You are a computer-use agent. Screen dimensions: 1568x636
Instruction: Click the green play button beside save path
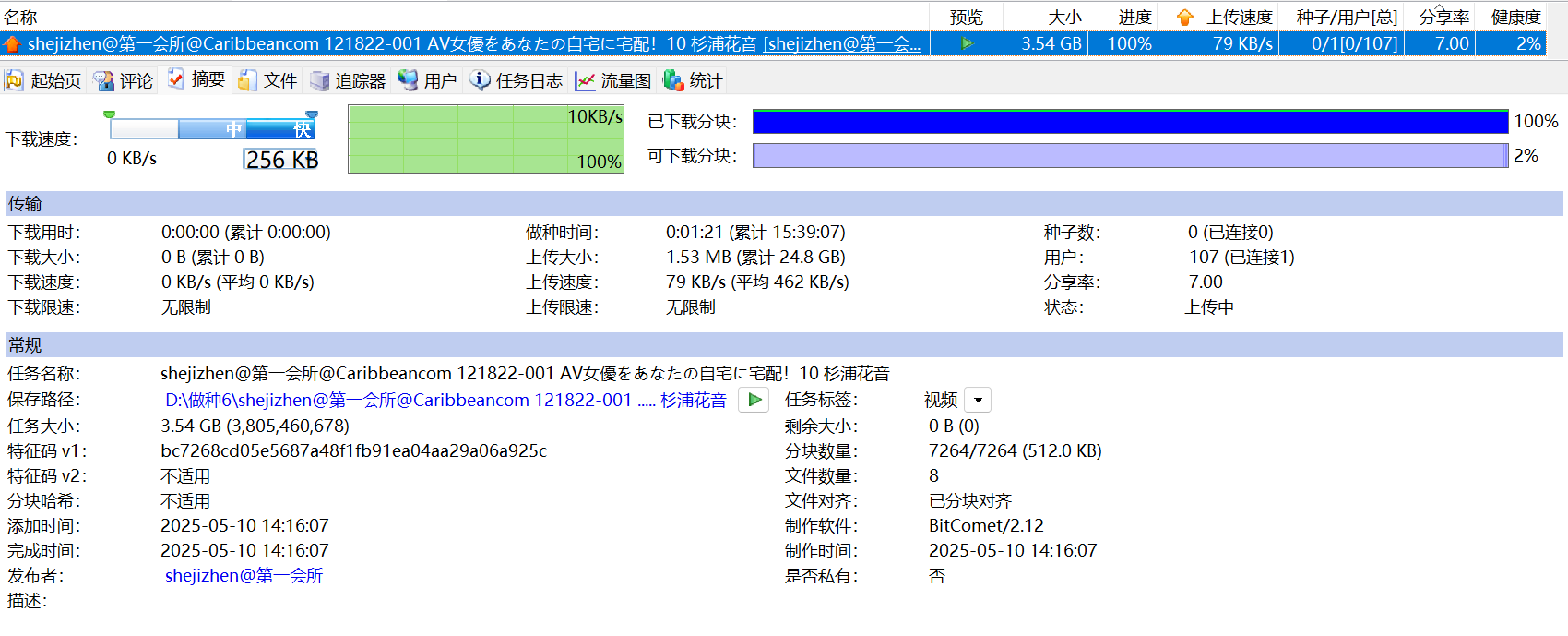point(754,400)
